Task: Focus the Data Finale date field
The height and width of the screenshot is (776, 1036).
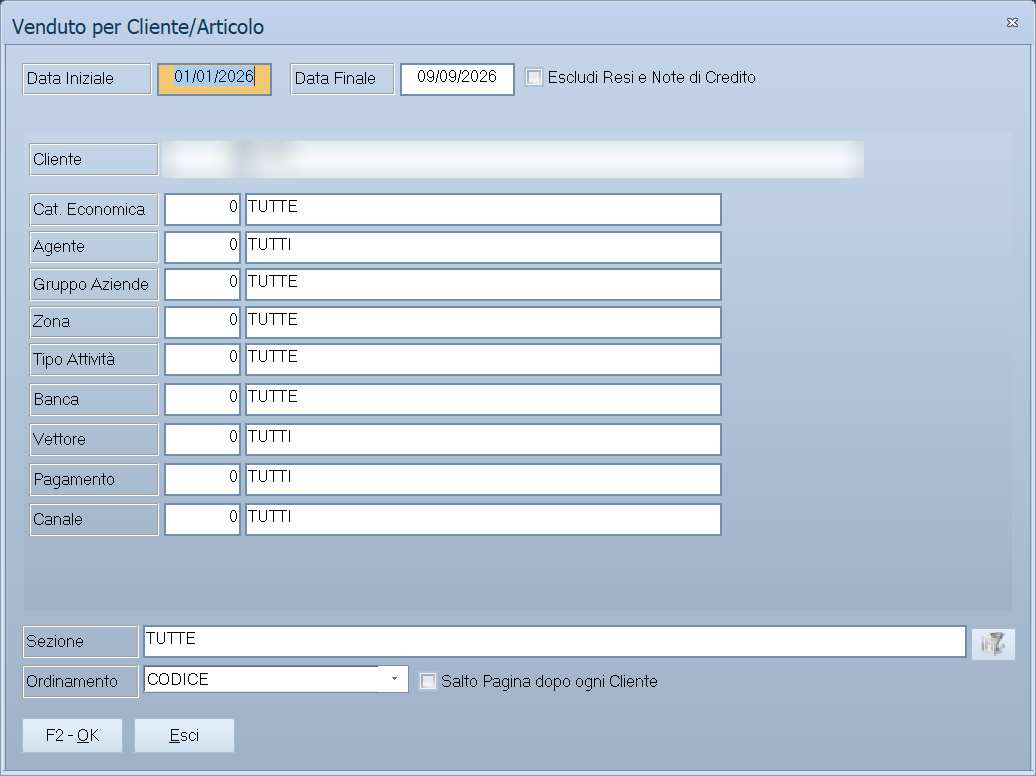Action: pos(457,79)
